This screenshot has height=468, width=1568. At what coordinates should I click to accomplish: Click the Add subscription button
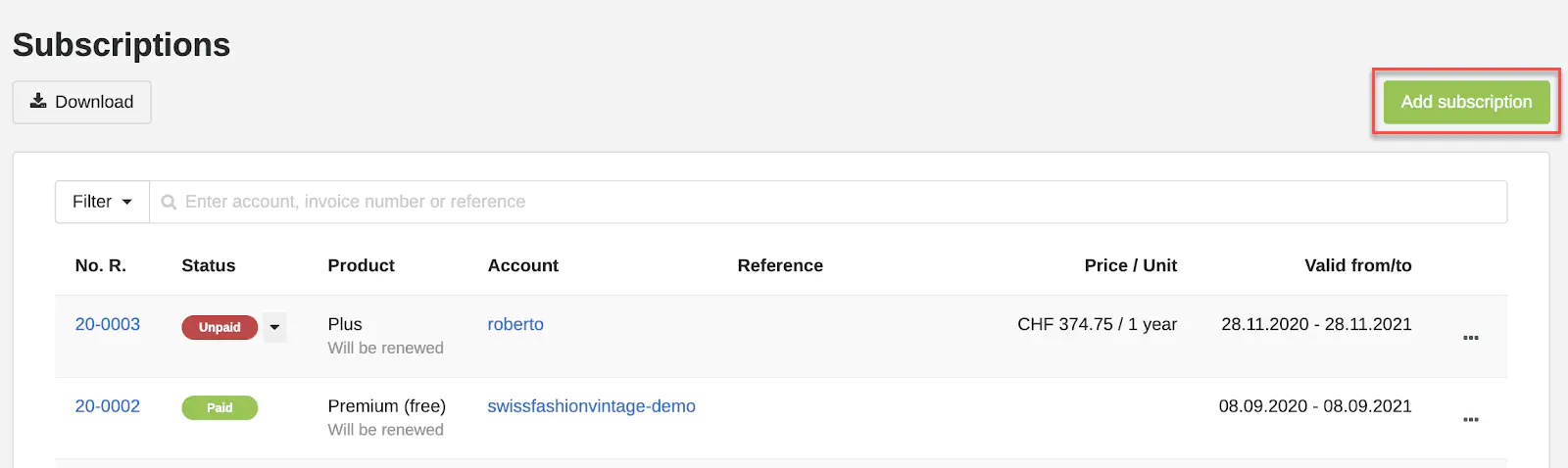tap(1465, 102)
